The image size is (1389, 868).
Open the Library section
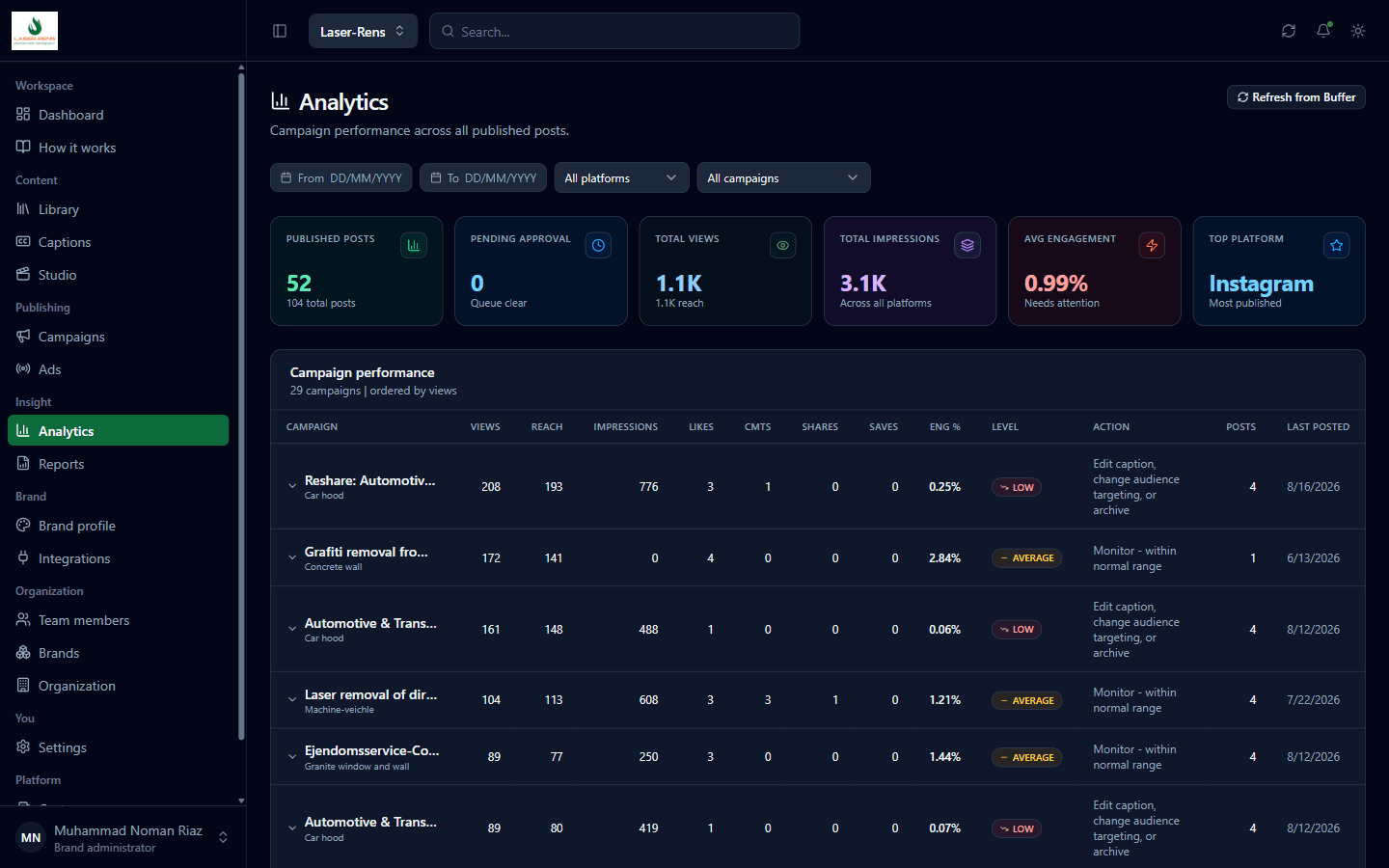(118, 209)
